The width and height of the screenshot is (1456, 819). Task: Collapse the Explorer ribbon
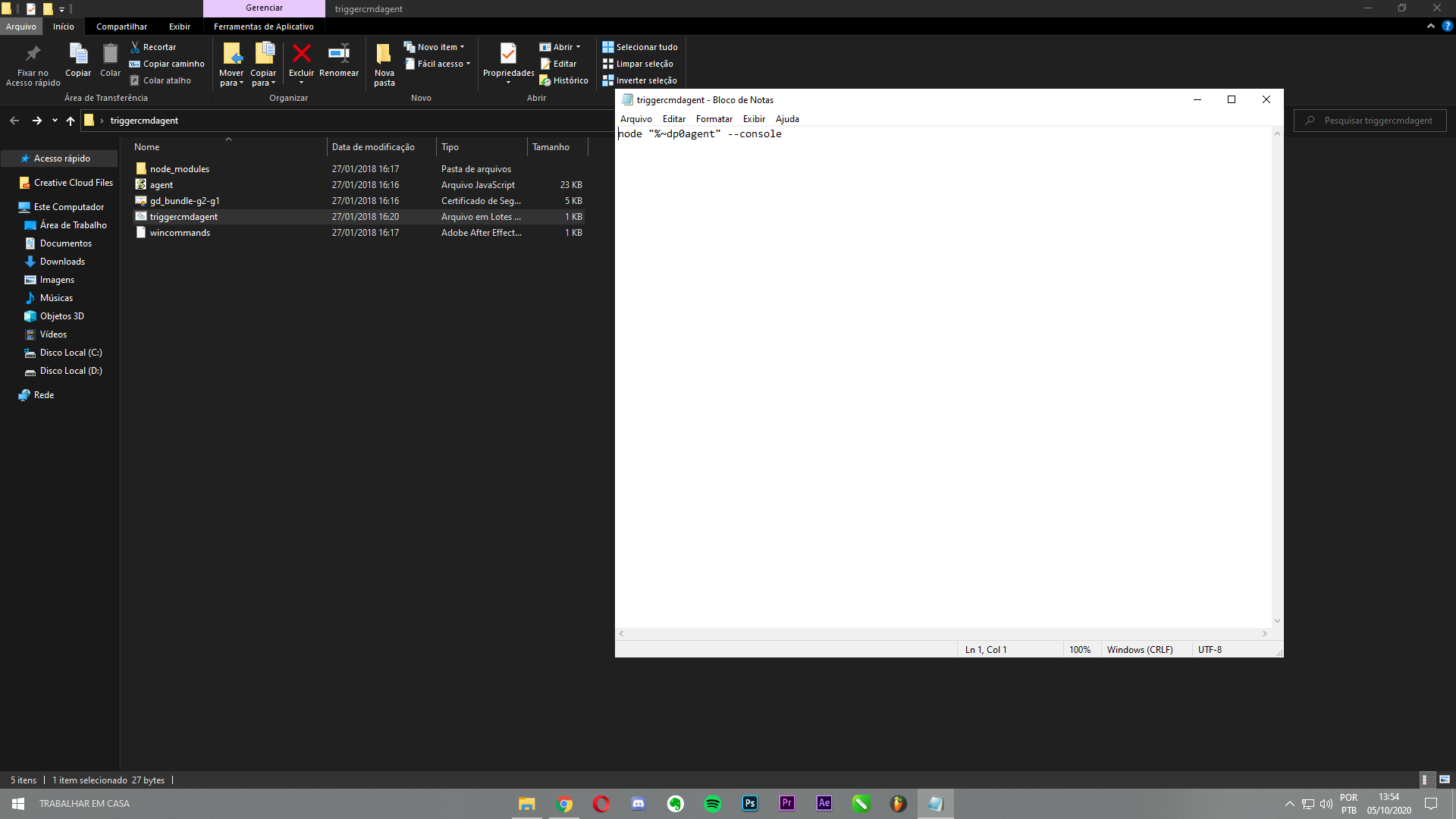click(x=1431, y=26)
